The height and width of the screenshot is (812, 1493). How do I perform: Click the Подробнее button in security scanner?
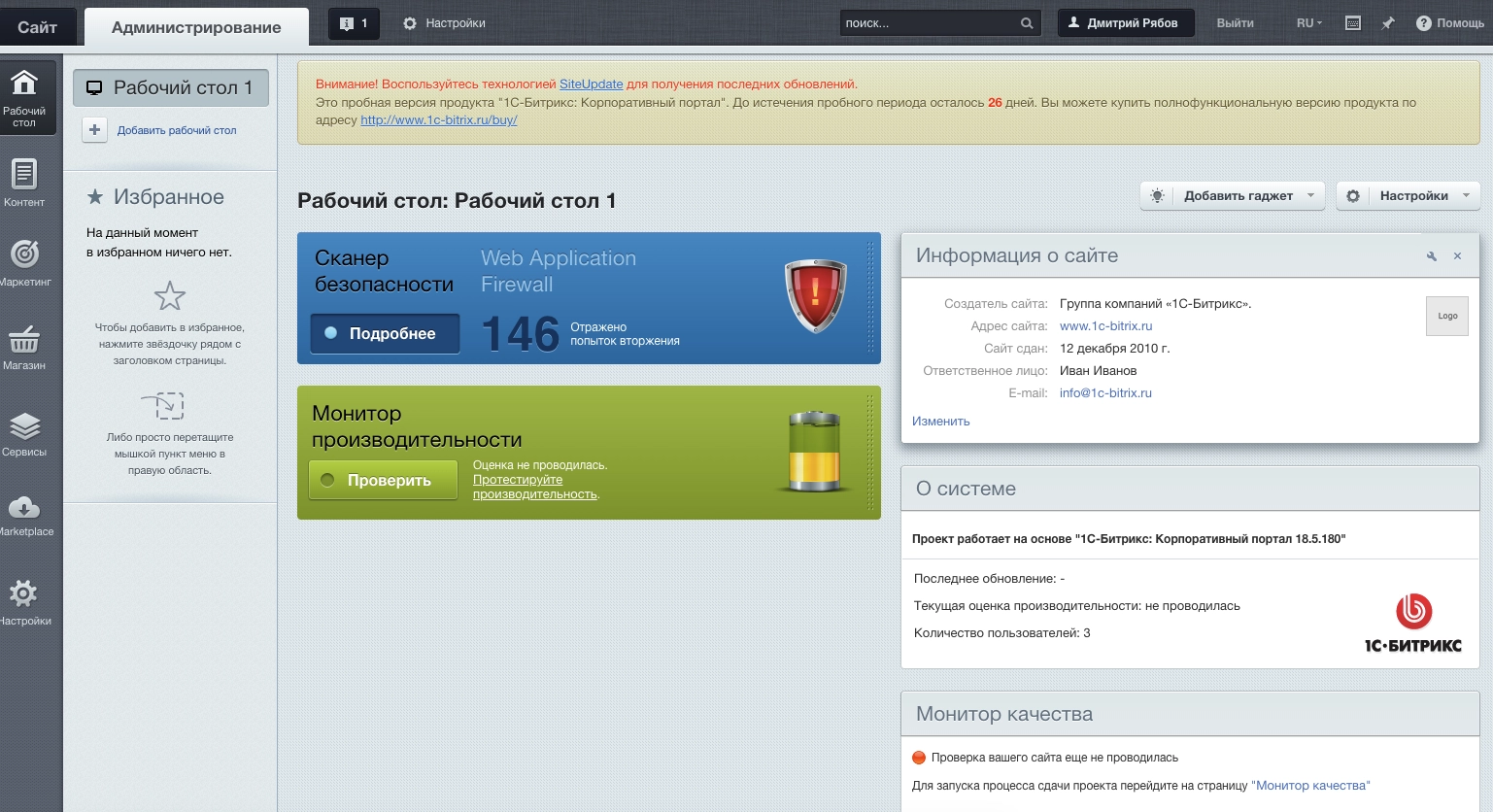click(x=385, y=333)
